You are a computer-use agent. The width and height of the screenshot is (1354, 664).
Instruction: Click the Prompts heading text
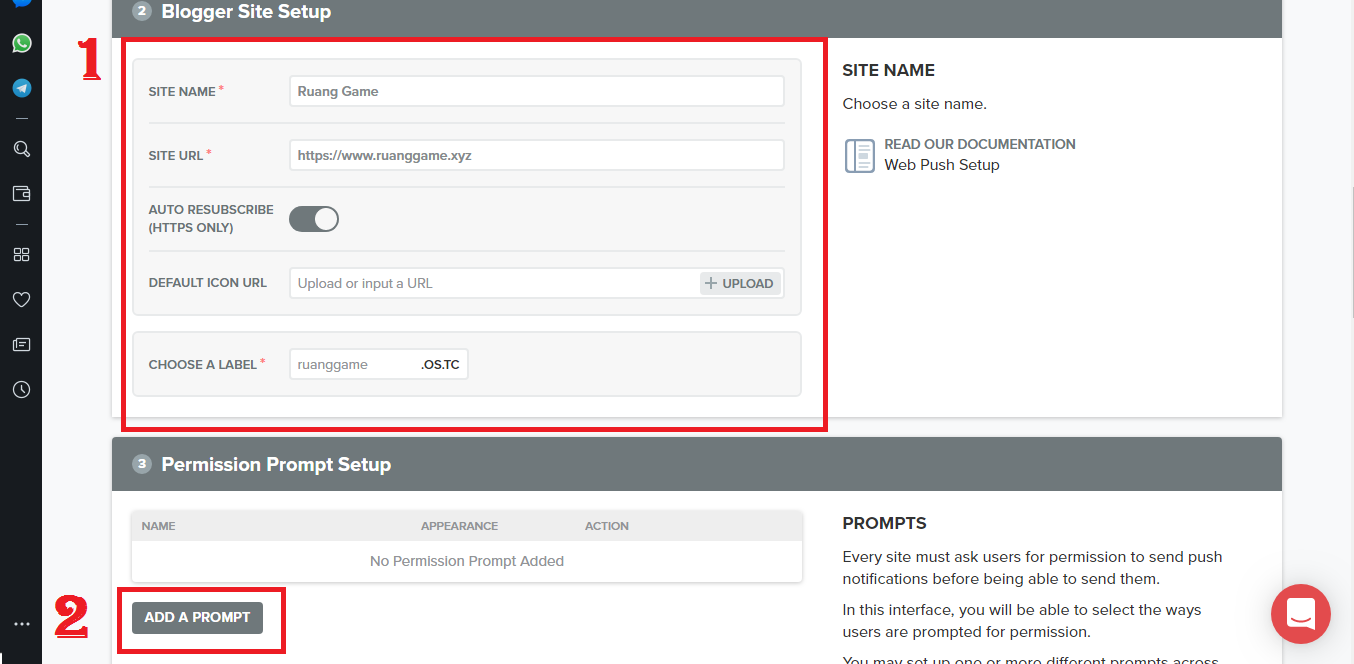(885, 523)
